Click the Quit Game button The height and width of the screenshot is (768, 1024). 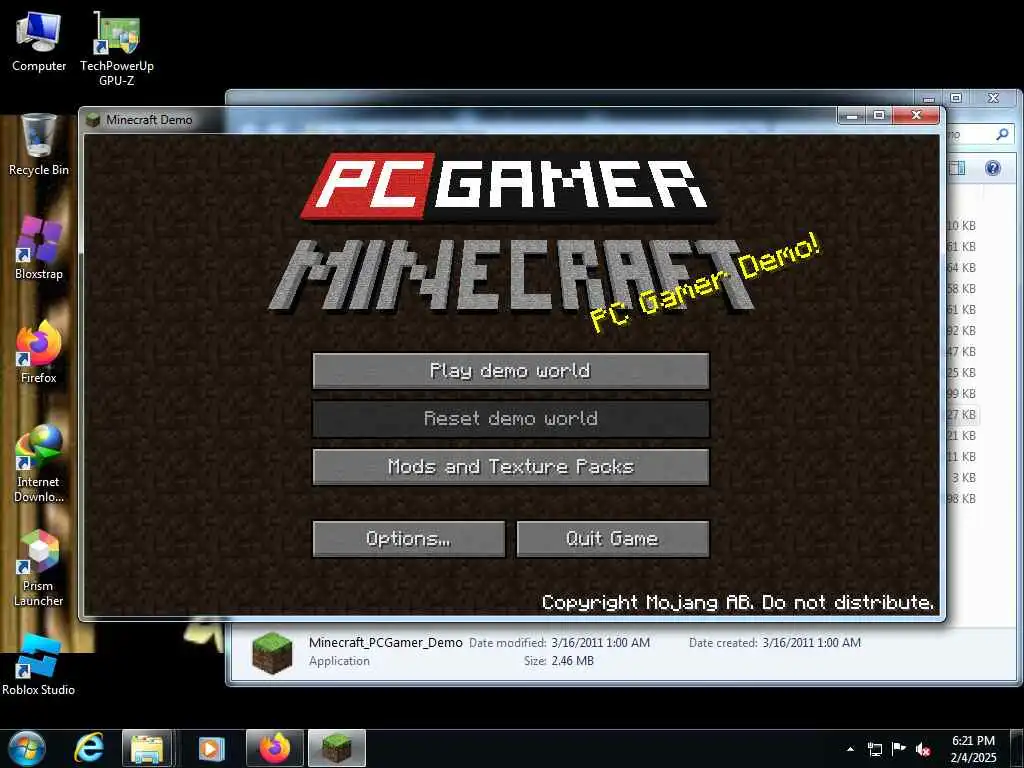tap(613, 539)
